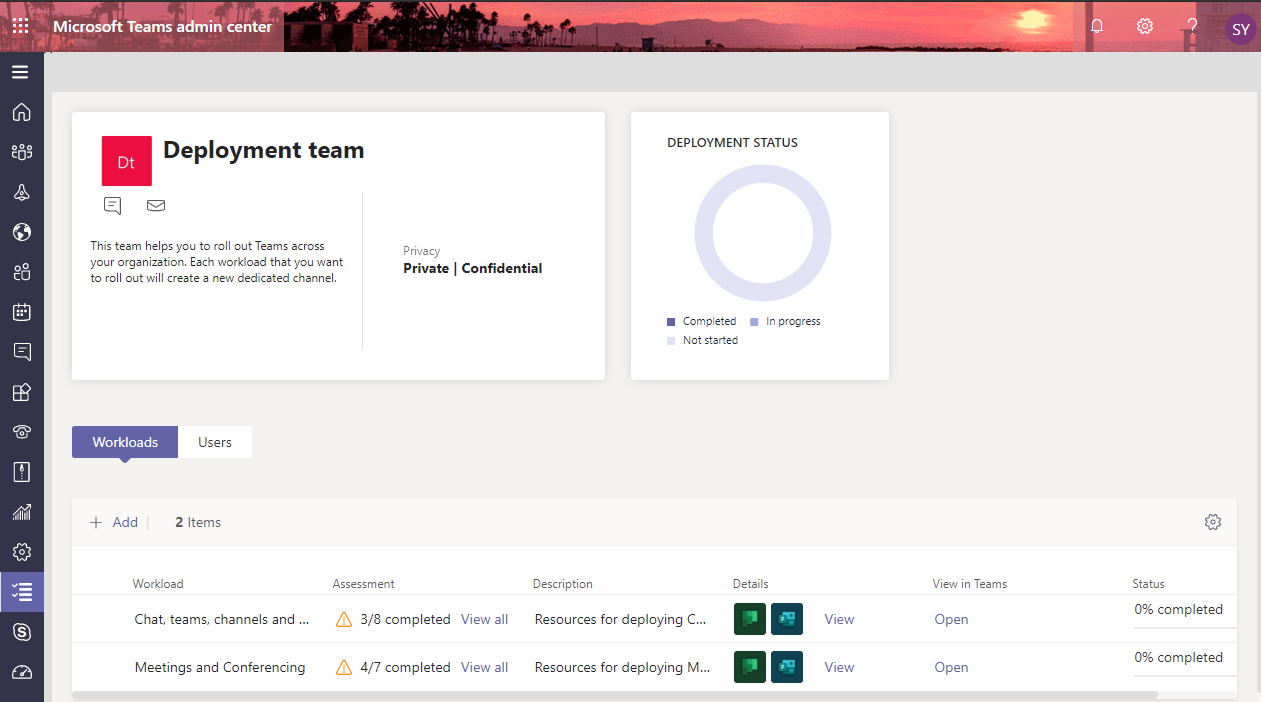View all assessments for Meetings and Conferencing
This screenshot has width=1261, height=702.
(484, 667)
